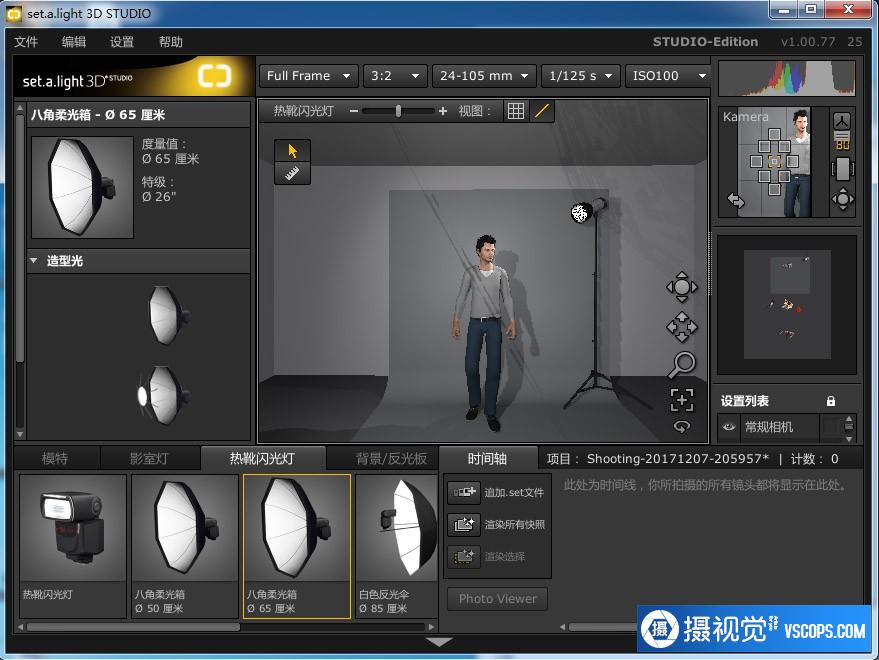Image resolution: width=879 pixels, height=660 pixels.
Task: Open the Full Frame sensor dropdown
Action: tap(308, 76)
